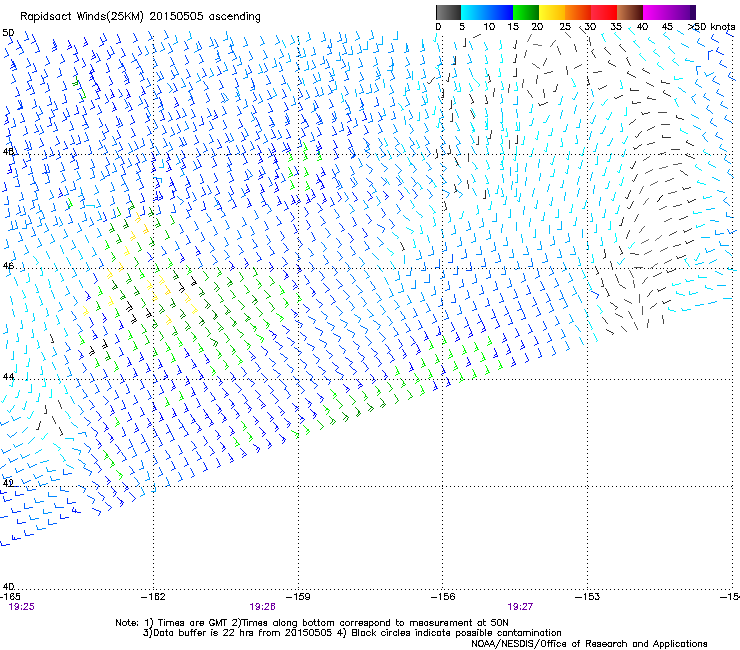This screenshot has width=740, height=650.
Task: Click the orange 25-30 knots color segment
Action: 578,12
